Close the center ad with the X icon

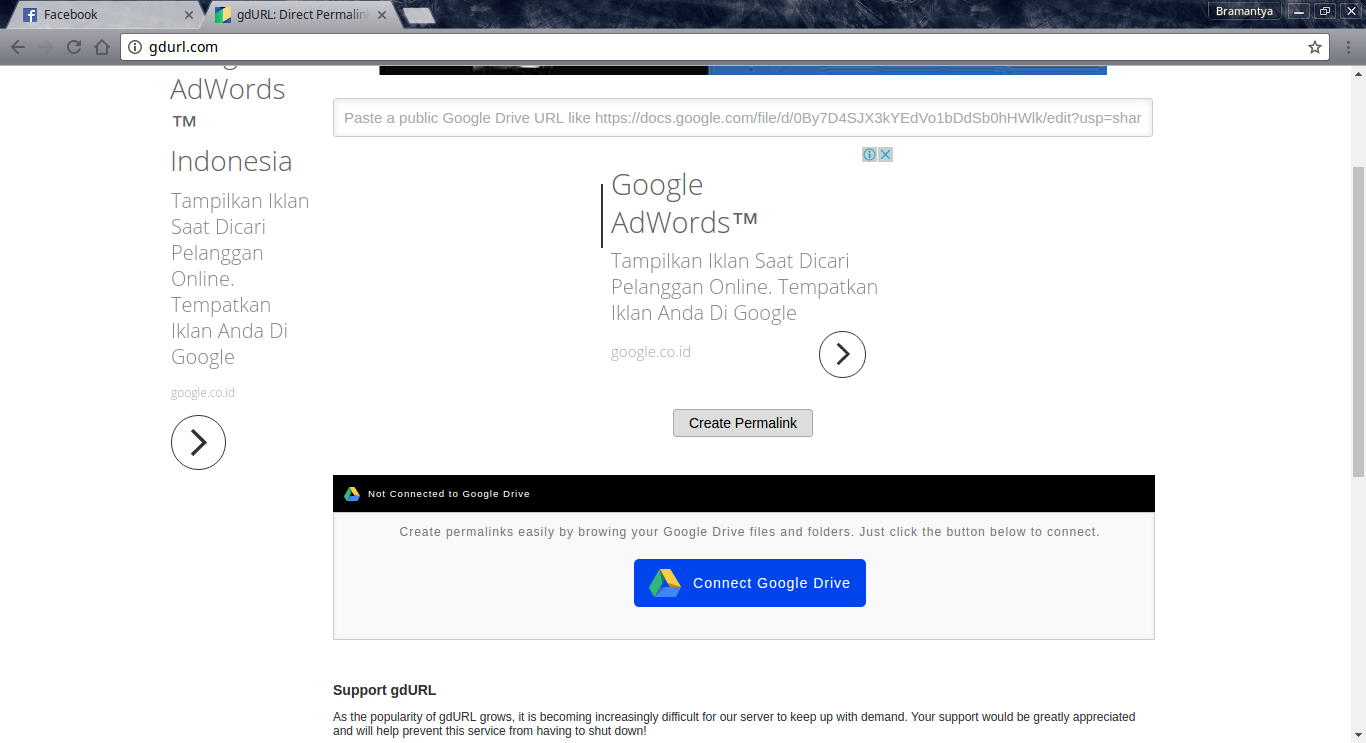point(885,154)
